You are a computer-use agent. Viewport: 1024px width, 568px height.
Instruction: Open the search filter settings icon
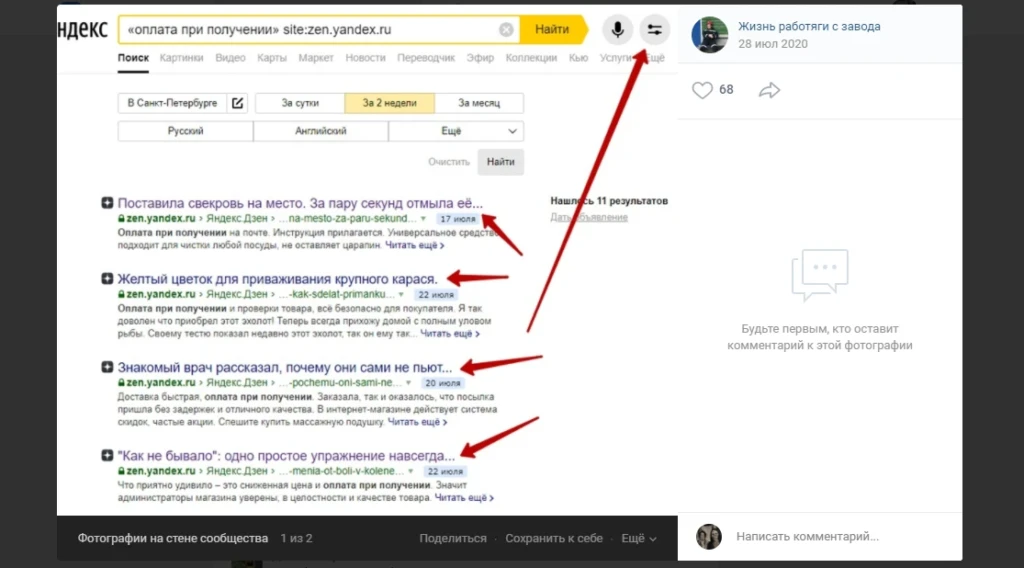coord(654,29)
